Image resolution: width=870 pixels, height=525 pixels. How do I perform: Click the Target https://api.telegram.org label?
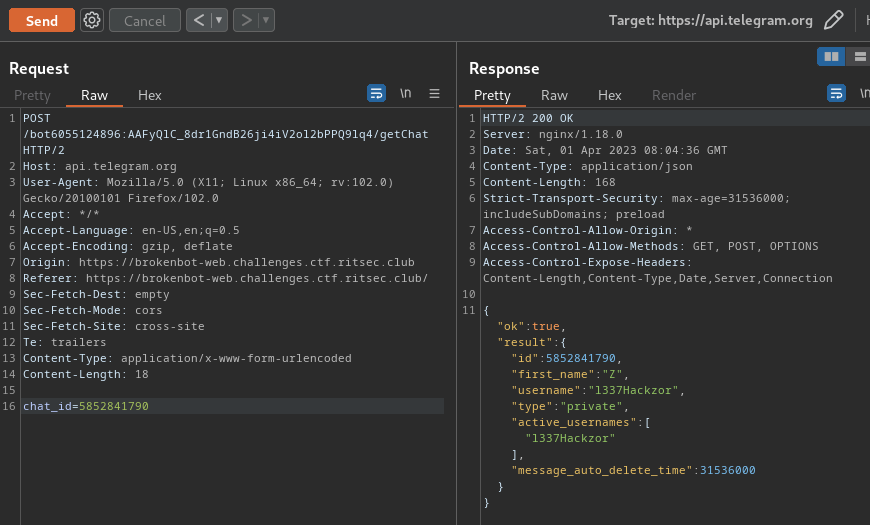pos(710,21)
